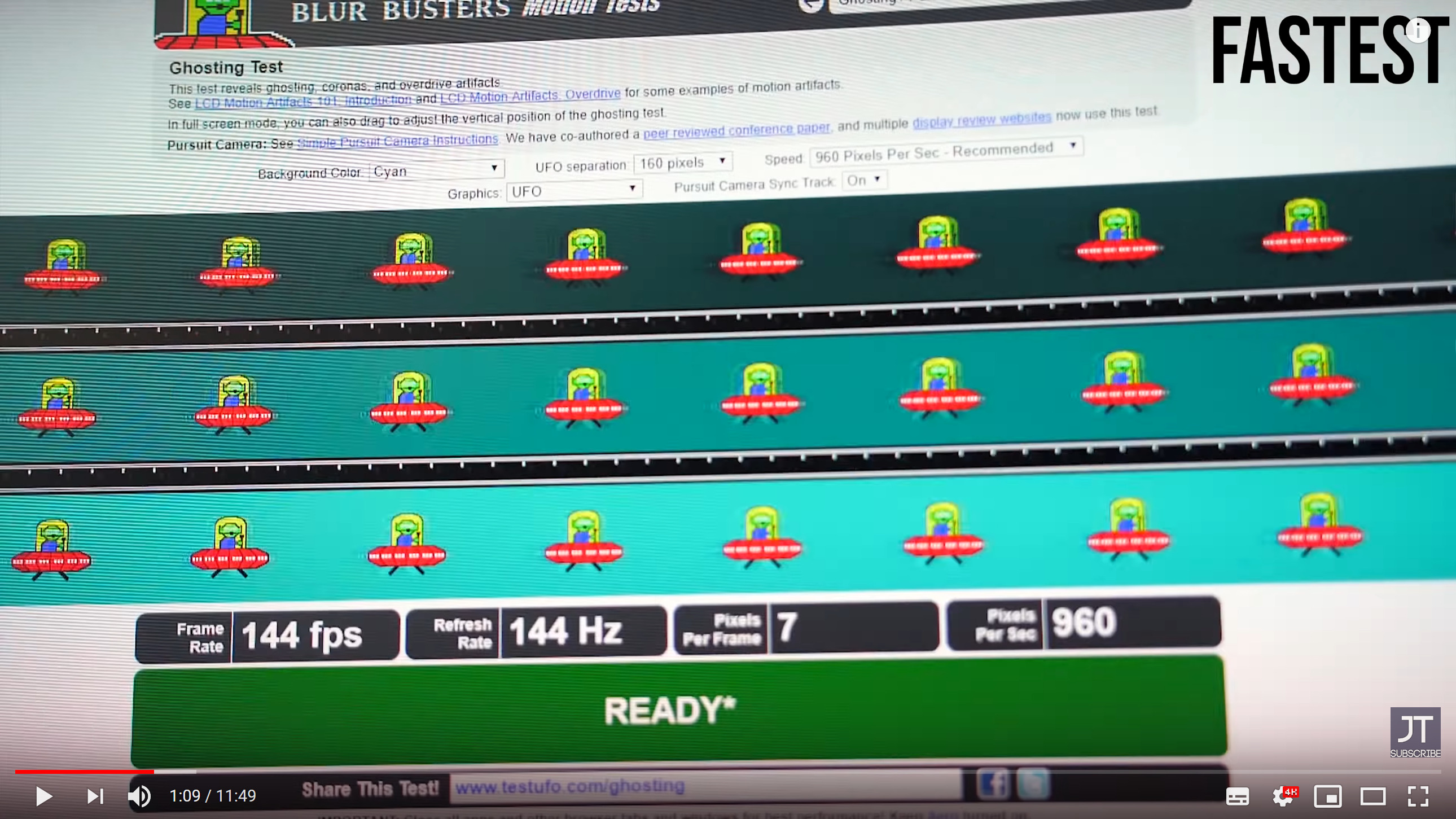Expand the UFO separation dropdown

coord(683,163)
